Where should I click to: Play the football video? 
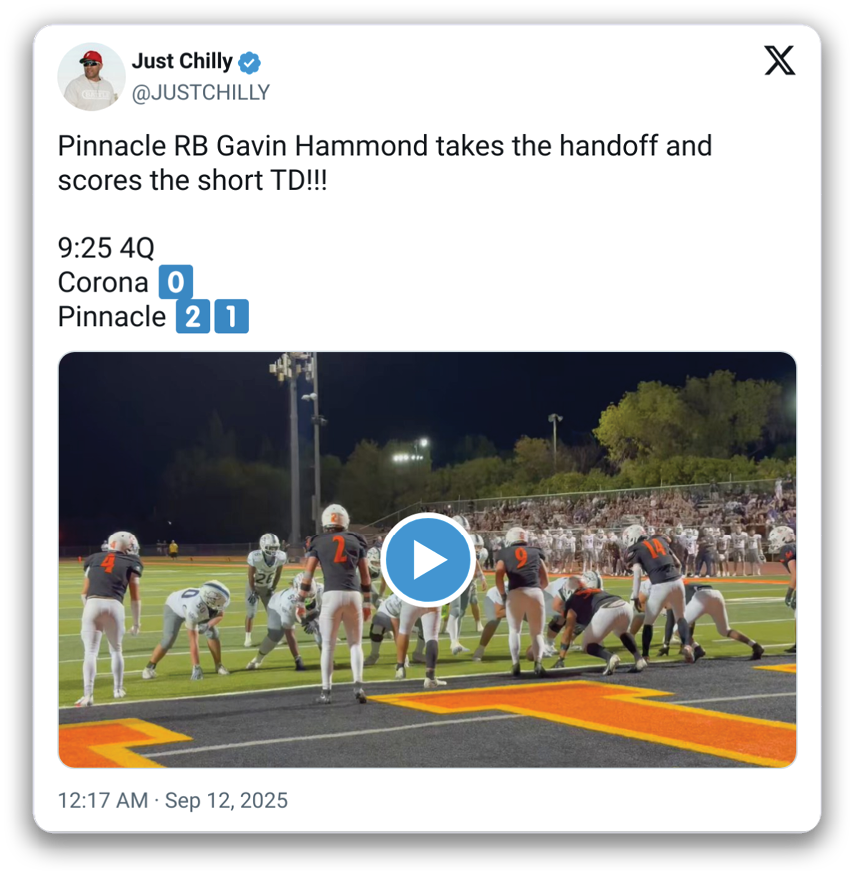(x=428, y=559)
